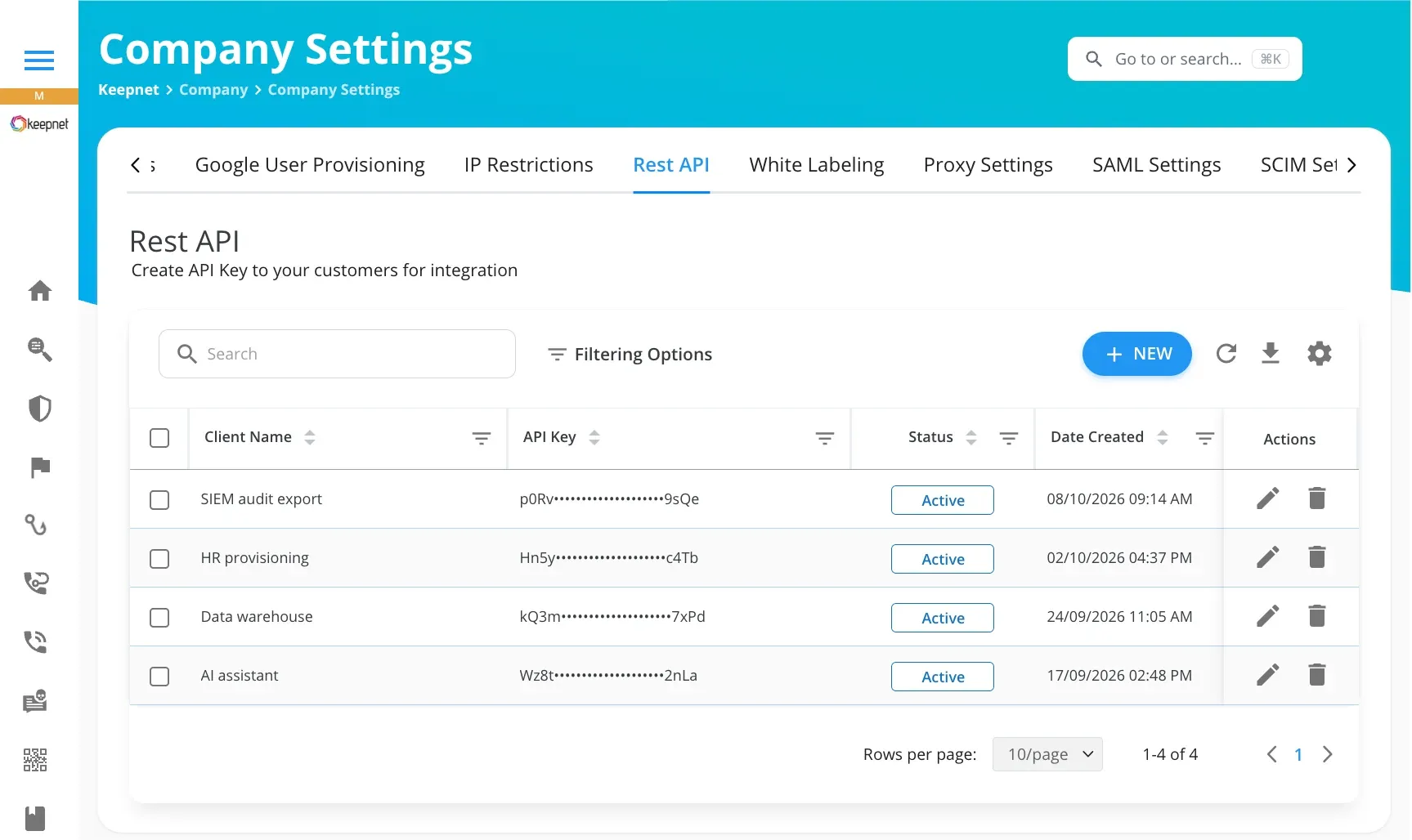The height and width of the screenshot is (840, 1412).
Task: Open the Status column filter
Action: [1009, 439]
